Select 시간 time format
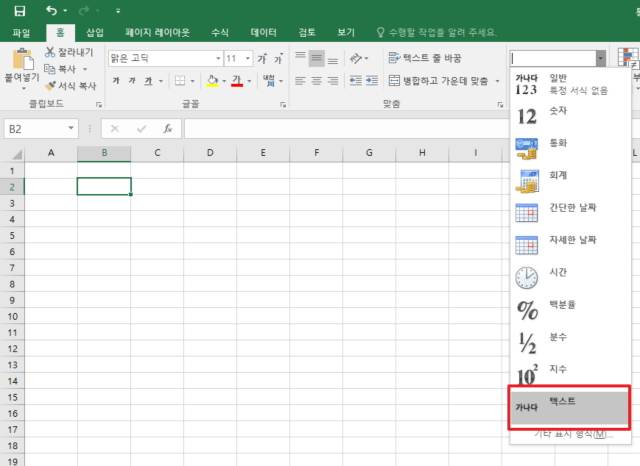 [x=569, y=277]
